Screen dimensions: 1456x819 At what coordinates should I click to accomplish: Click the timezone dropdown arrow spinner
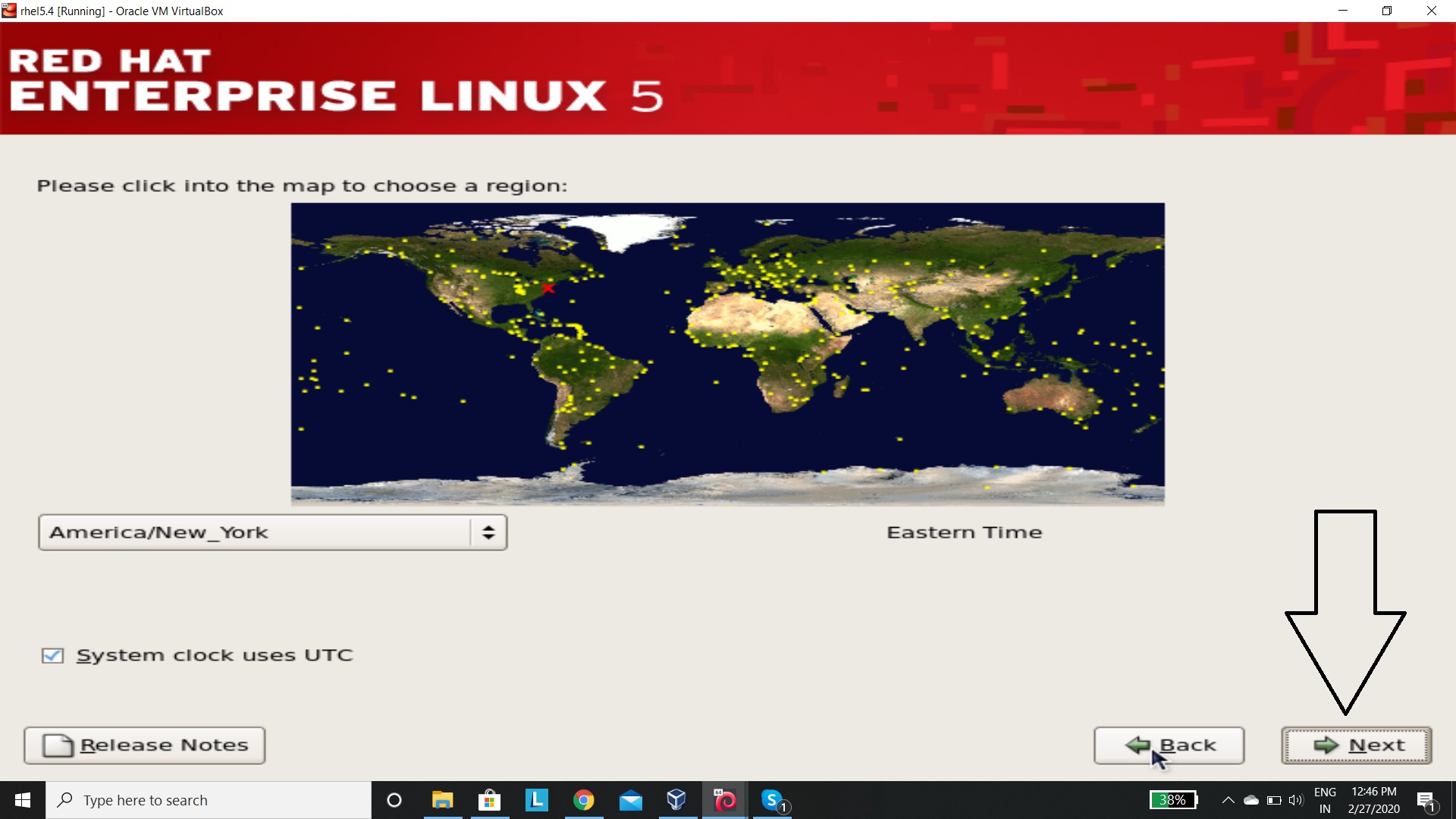point(488,532)
